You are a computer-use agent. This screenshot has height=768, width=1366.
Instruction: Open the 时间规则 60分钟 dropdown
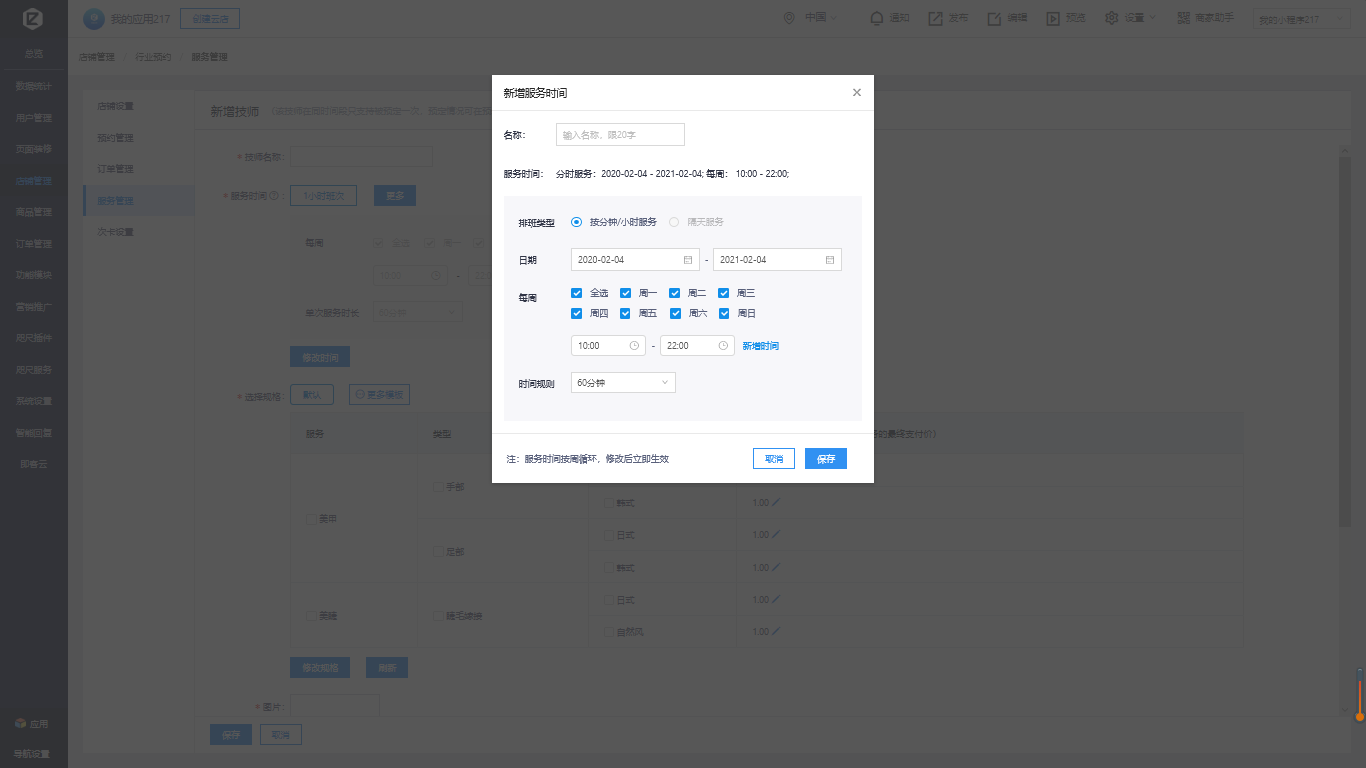(x=623, y=382)
